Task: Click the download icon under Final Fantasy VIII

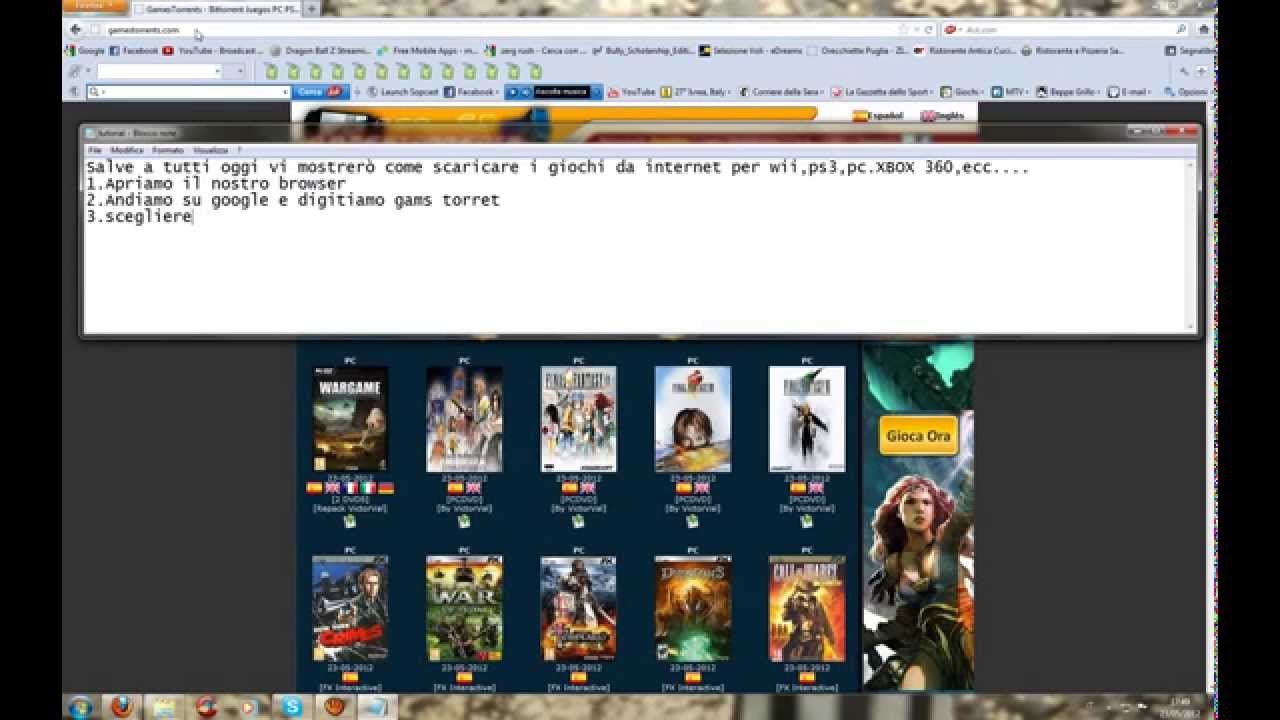Action: tap(692, 521)
